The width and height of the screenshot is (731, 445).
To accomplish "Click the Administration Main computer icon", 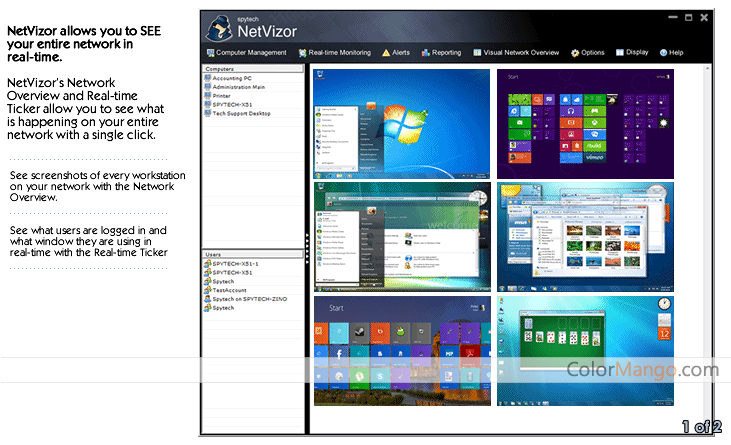I will [x=207, y=87].
